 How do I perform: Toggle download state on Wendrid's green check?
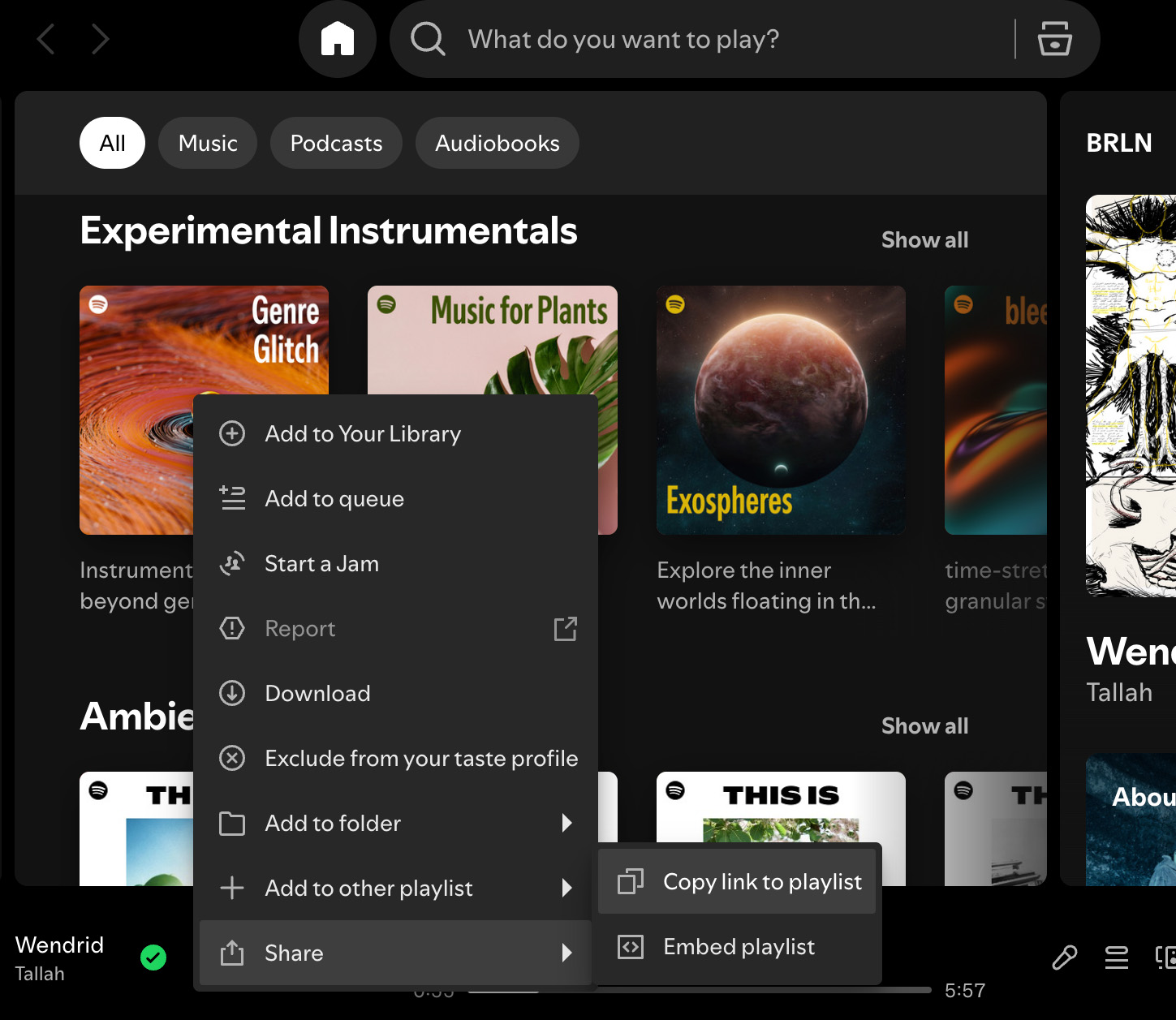click(153, 958)
